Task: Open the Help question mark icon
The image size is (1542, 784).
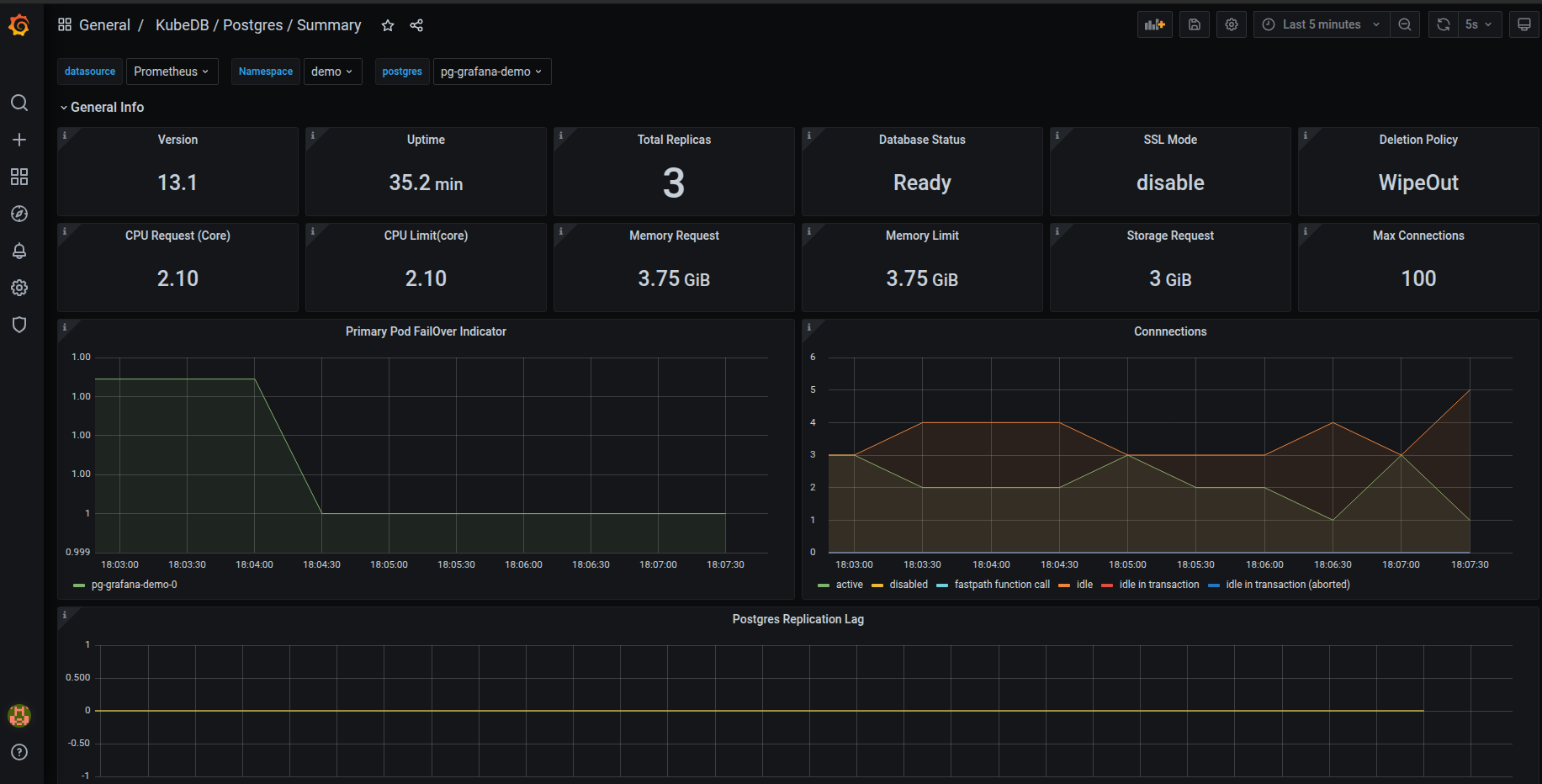Action: pyautogui.click(x=19, y=752)
